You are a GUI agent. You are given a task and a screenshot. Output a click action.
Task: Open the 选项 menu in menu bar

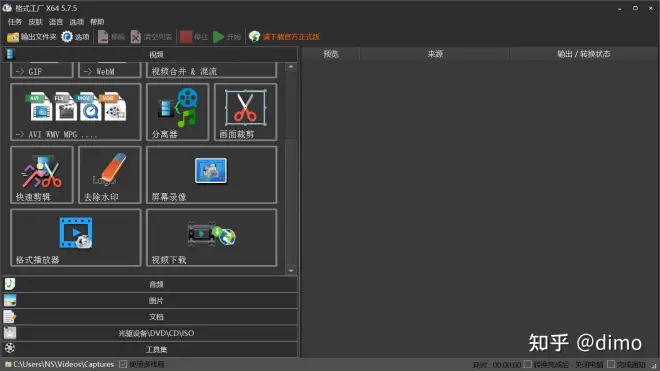click(x=76, y=21)
